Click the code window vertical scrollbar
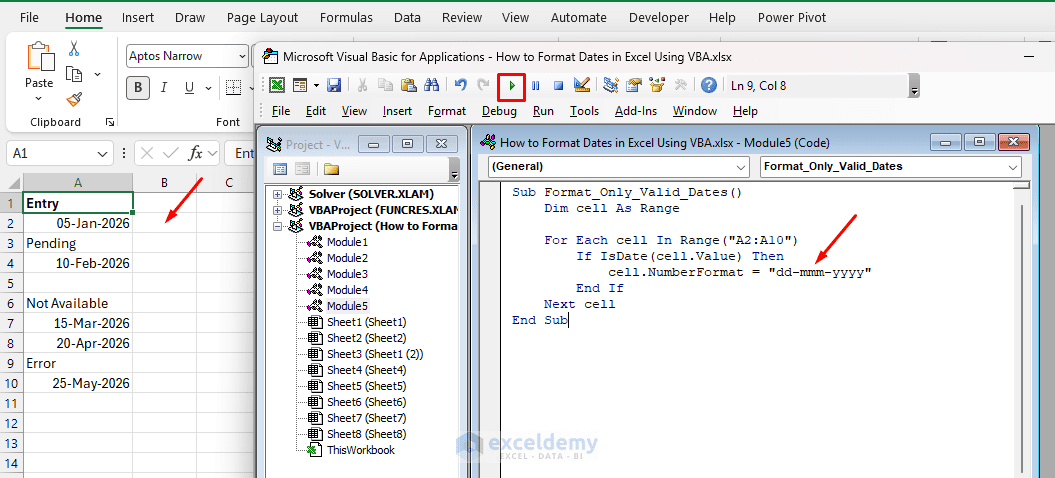 [x=1021, y=330]
